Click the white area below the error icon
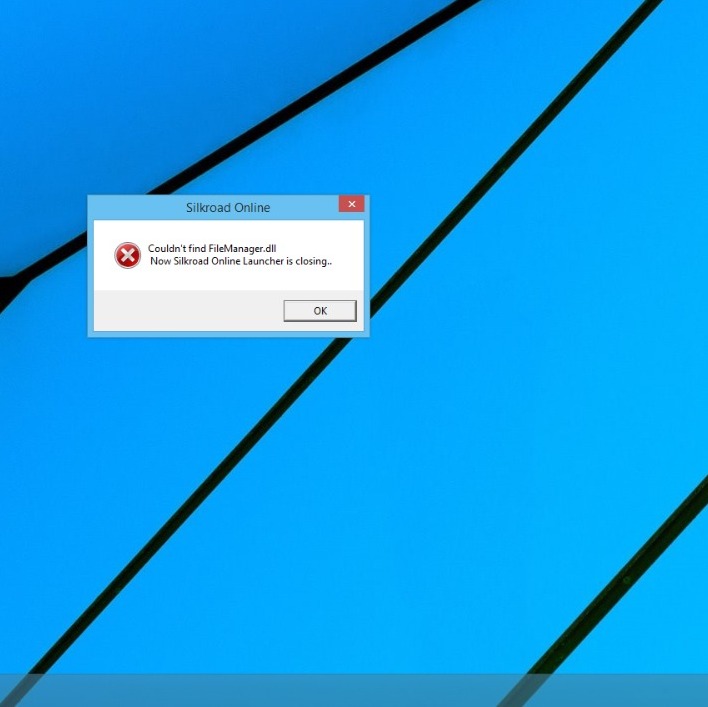This screenshot has height=707, width=708. [127, 281]
